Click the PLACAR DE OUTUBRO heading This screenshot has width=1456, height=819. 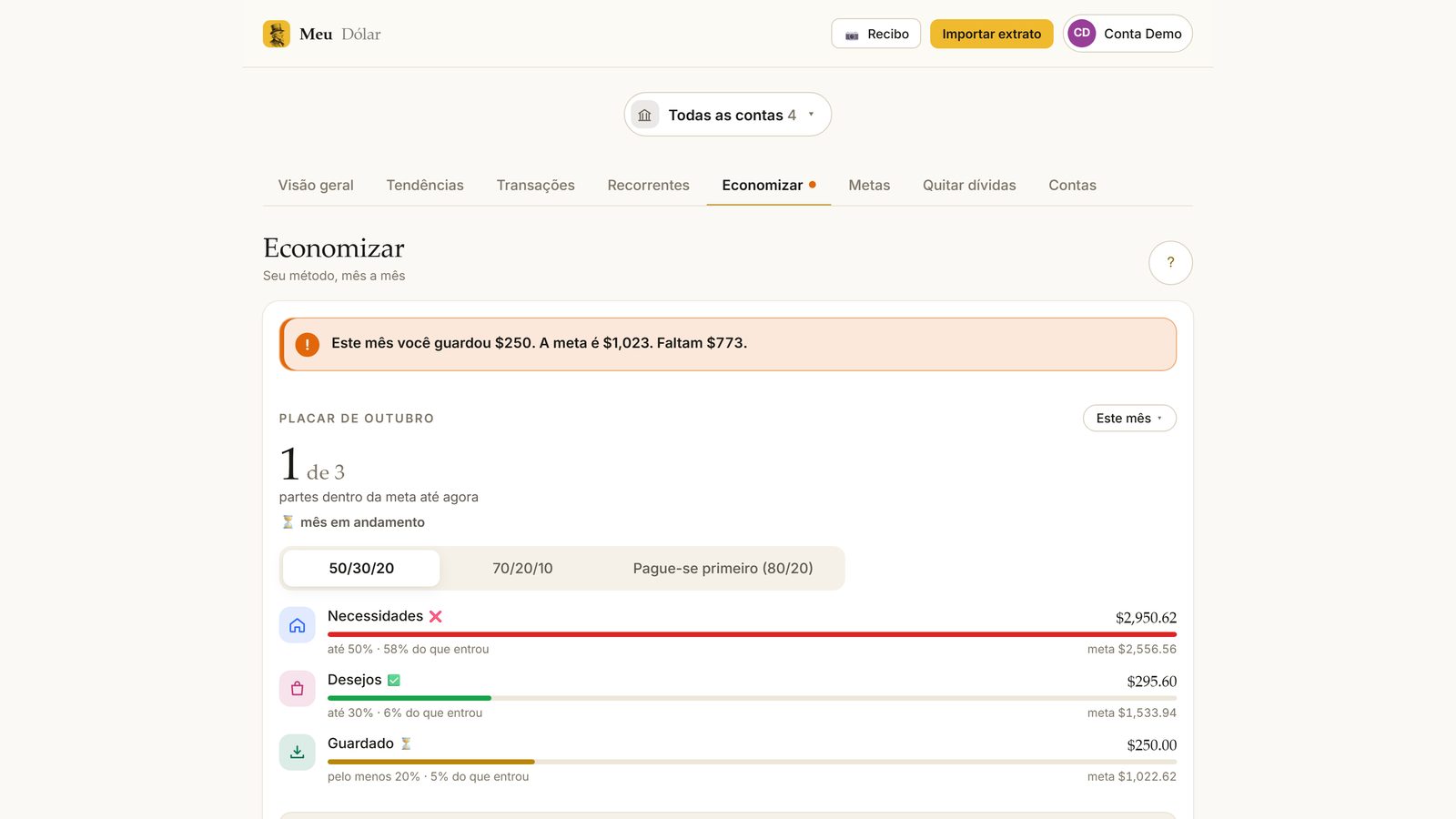(x=357, y=419)
